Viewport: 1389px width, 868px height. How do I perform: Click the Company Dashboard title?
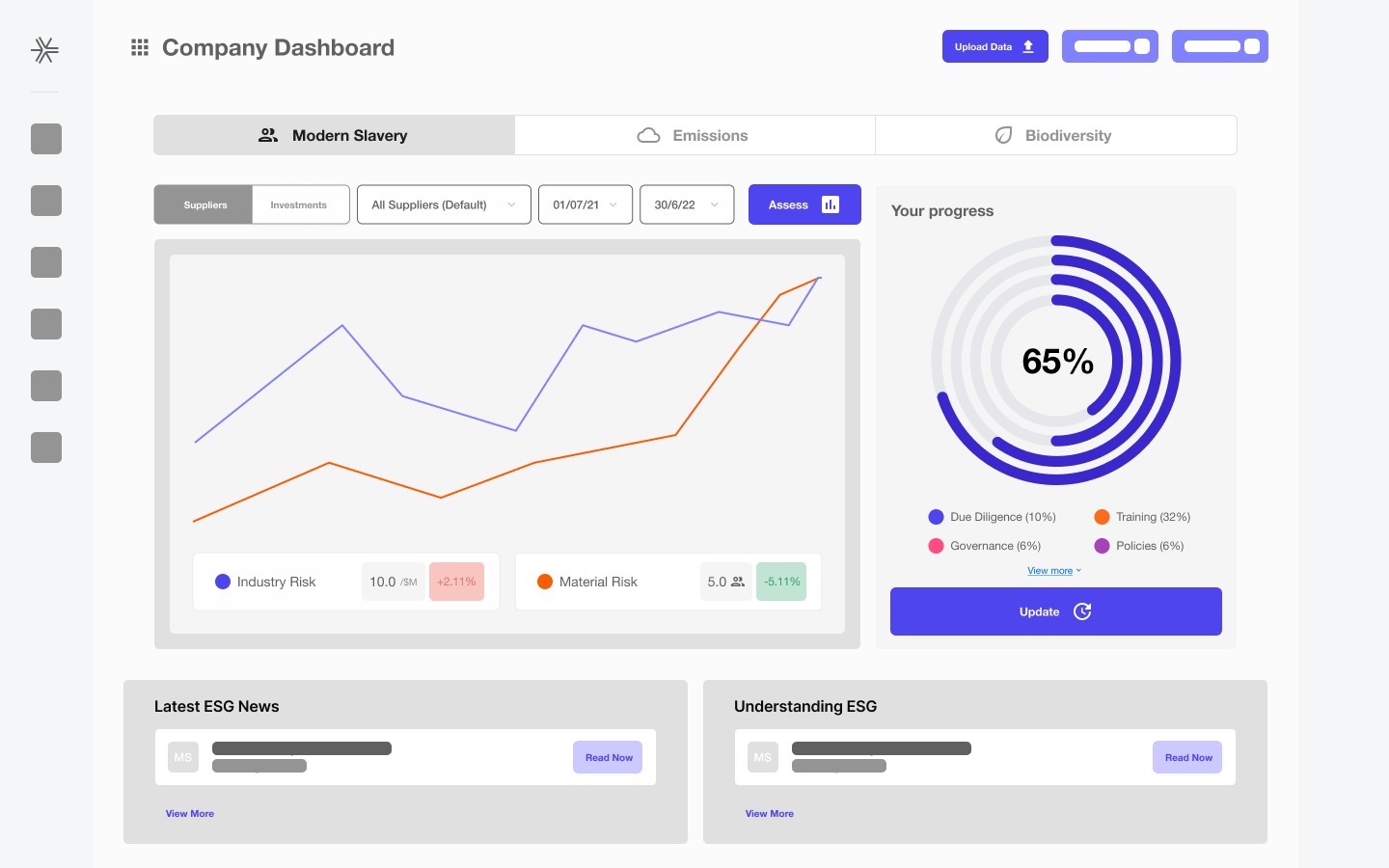(278, 47)
